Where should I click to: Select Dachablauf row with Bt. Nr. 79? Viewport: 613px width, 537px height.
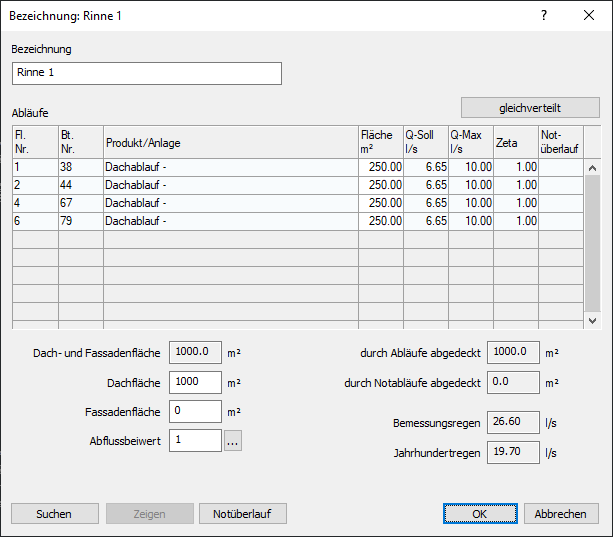pyautogui.click(x=298, y=221)
